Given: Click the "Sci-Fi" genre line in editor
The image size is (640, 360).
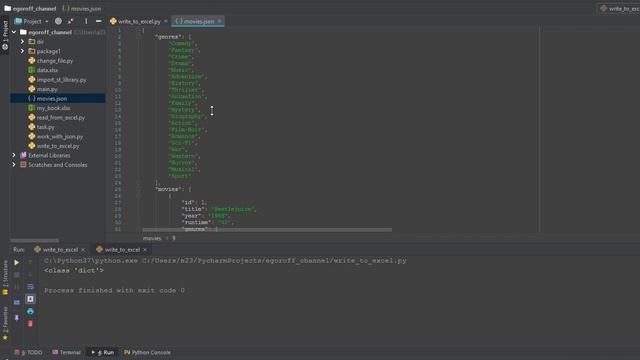Looking at the screenshot, I should pos(183,143).
